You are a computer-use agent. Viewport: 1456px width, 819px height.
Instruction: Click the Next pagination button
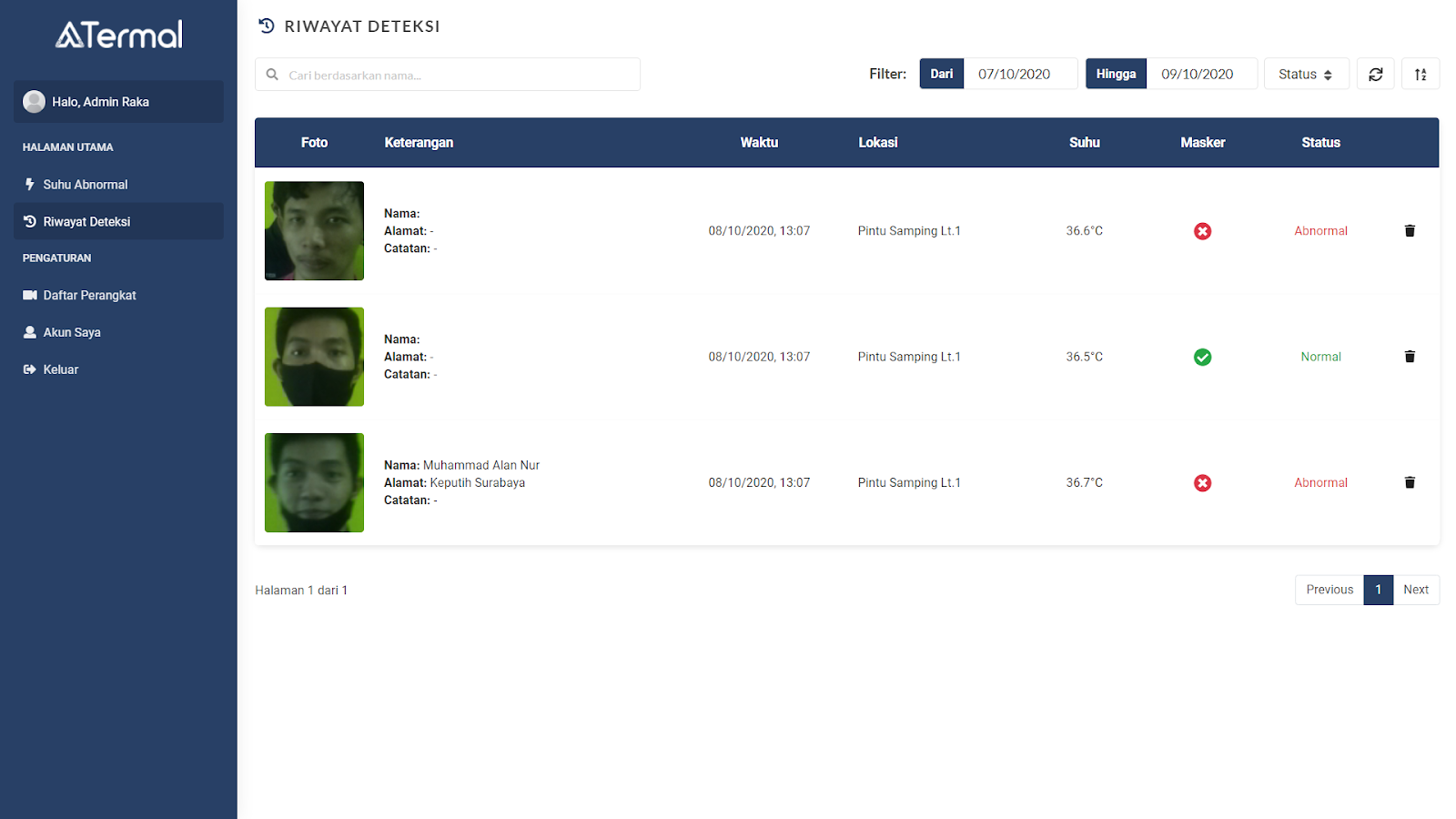pyautogui.click(x=1415, y=590)
